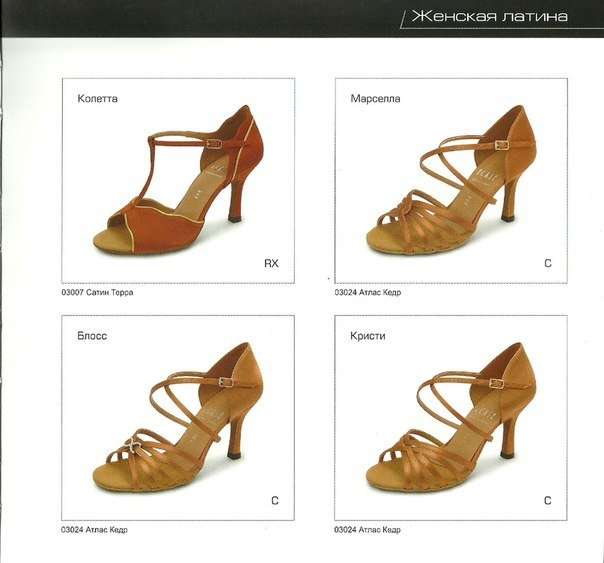Click the Колетта shoe photo
Image resolution: width=604 pixels, height=563 pixels.
tap(178, 179)
